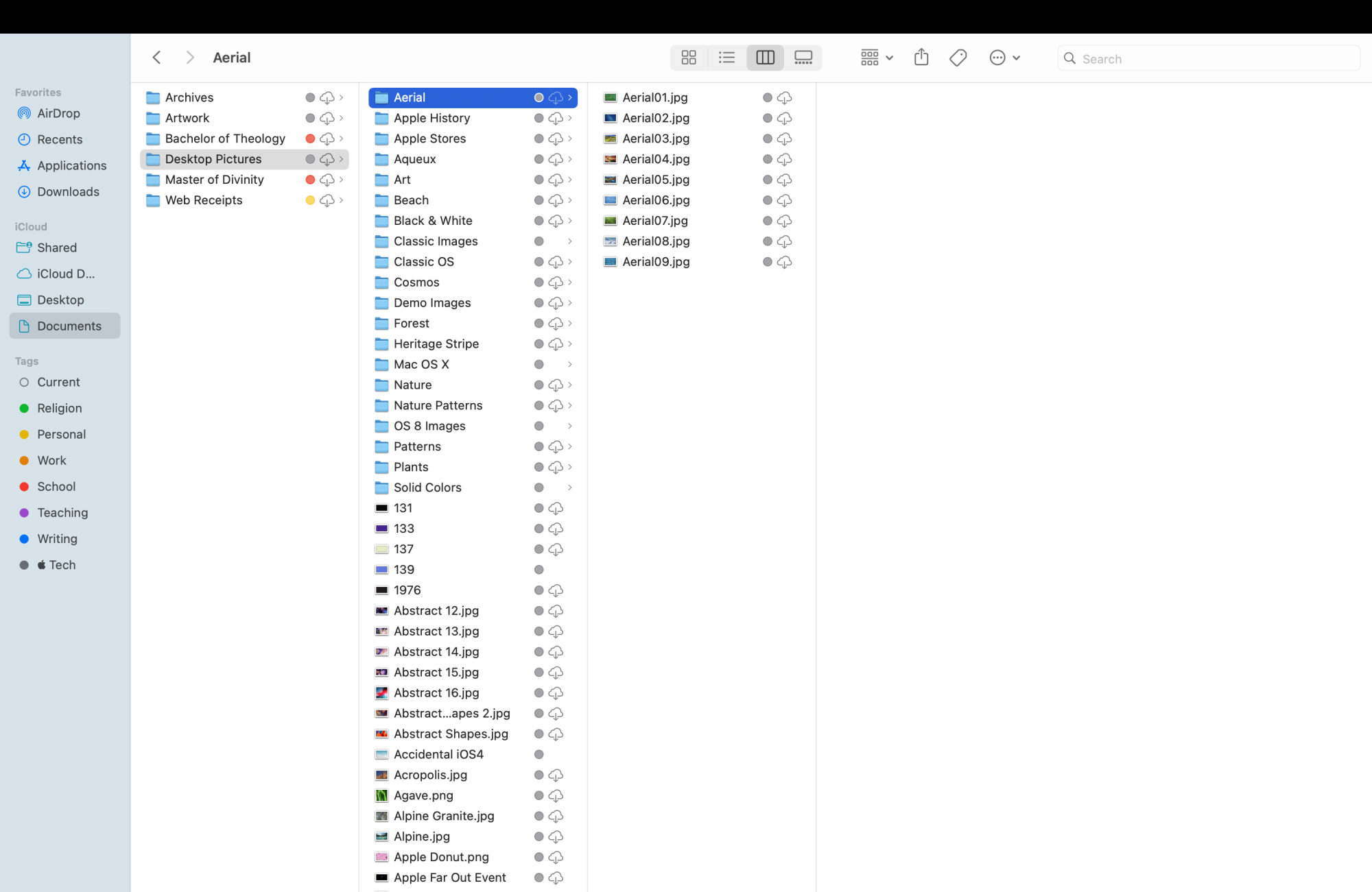The width and height of the screenshot is (1372, 892).
Task: Open Downloads in the sidebar
Action: click(x=68, y=191)
